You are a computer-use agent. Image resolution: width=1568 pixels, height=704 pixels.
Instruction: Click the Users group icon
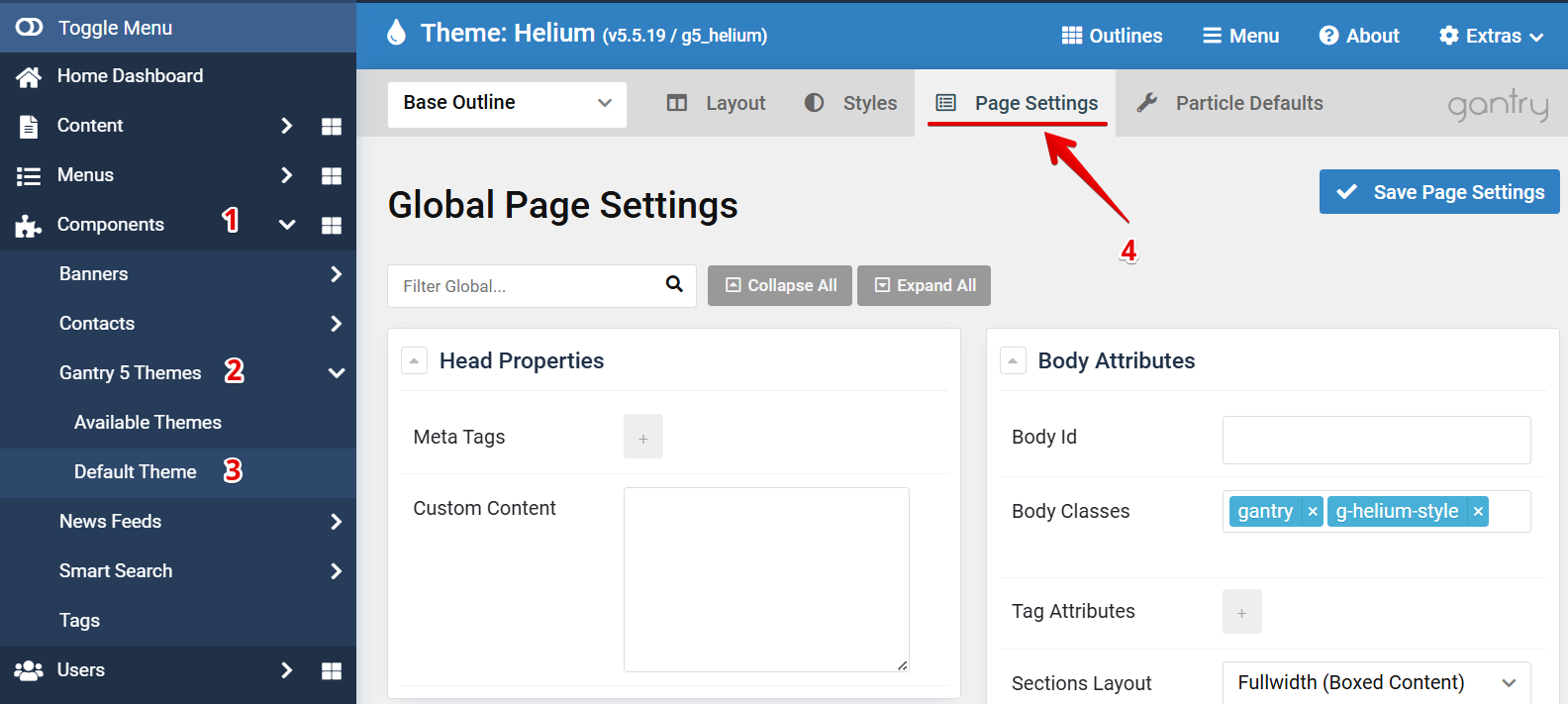[x=29, y=670]
